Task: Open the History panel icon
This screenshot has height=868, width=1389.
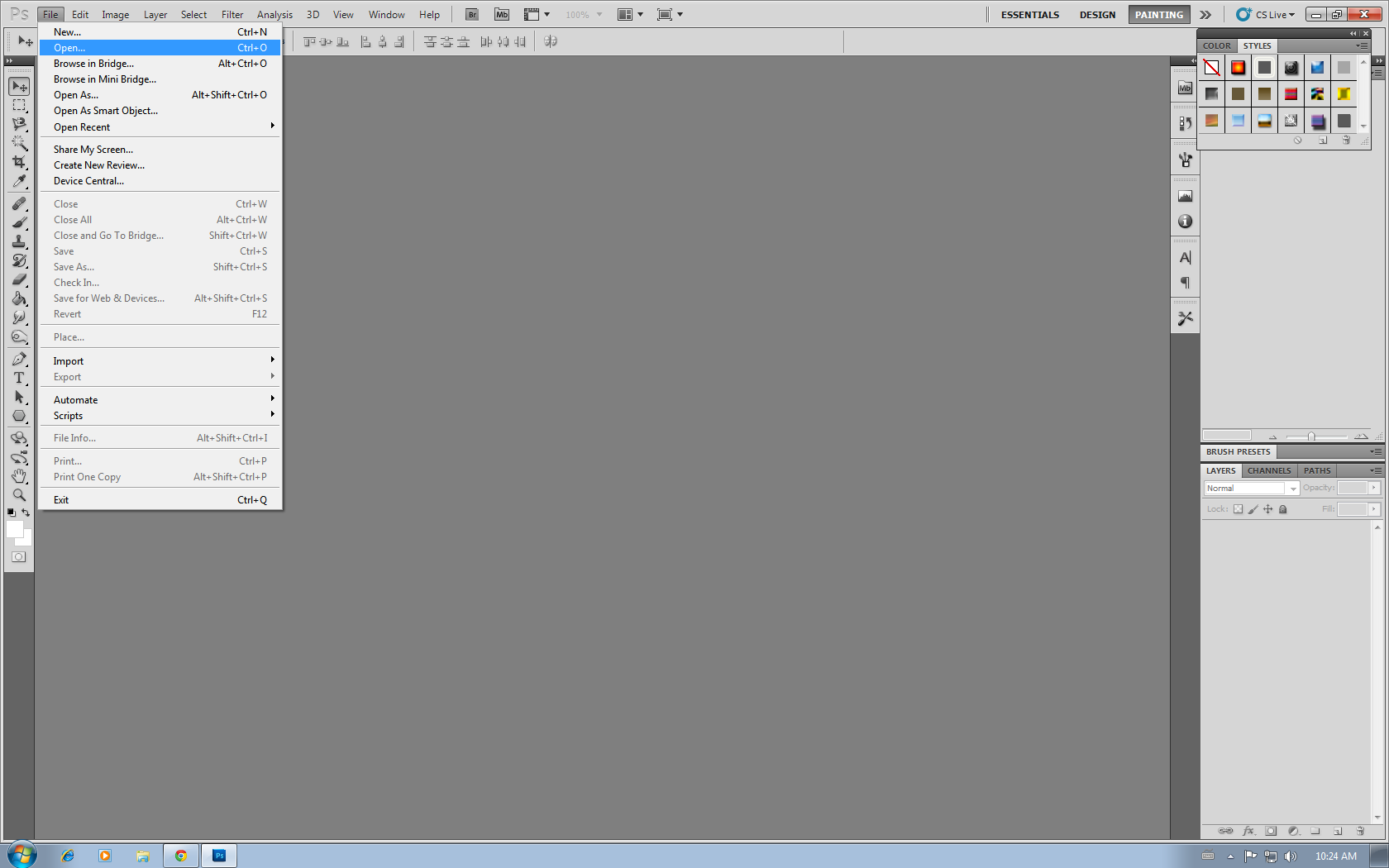Action: point(1185,123)
